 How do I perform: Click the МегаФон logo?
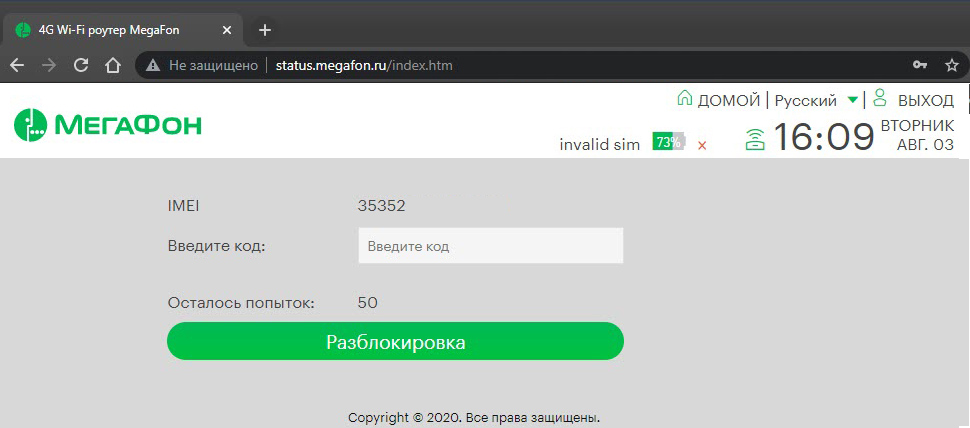click(x=108, y=125)
